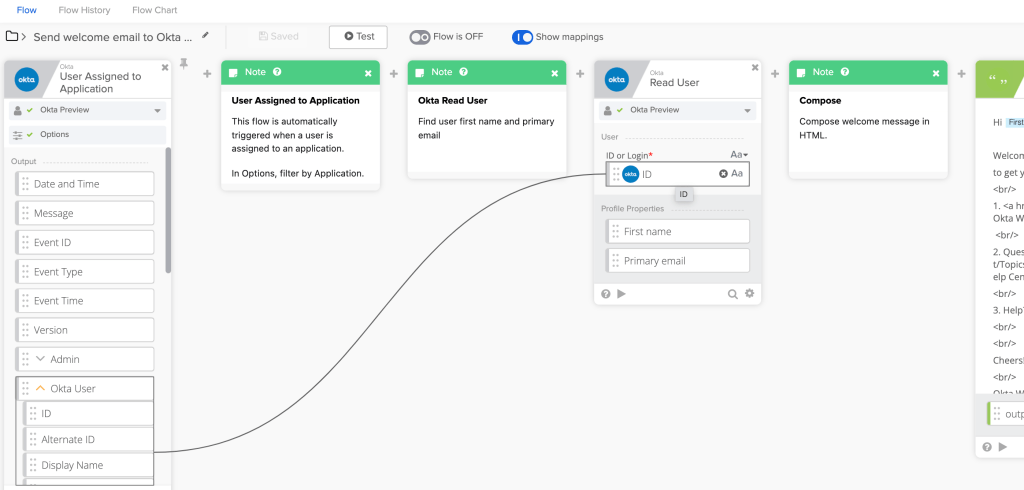Click the folder icon before the flow name

pyautogui.click(x=13, y=36)
